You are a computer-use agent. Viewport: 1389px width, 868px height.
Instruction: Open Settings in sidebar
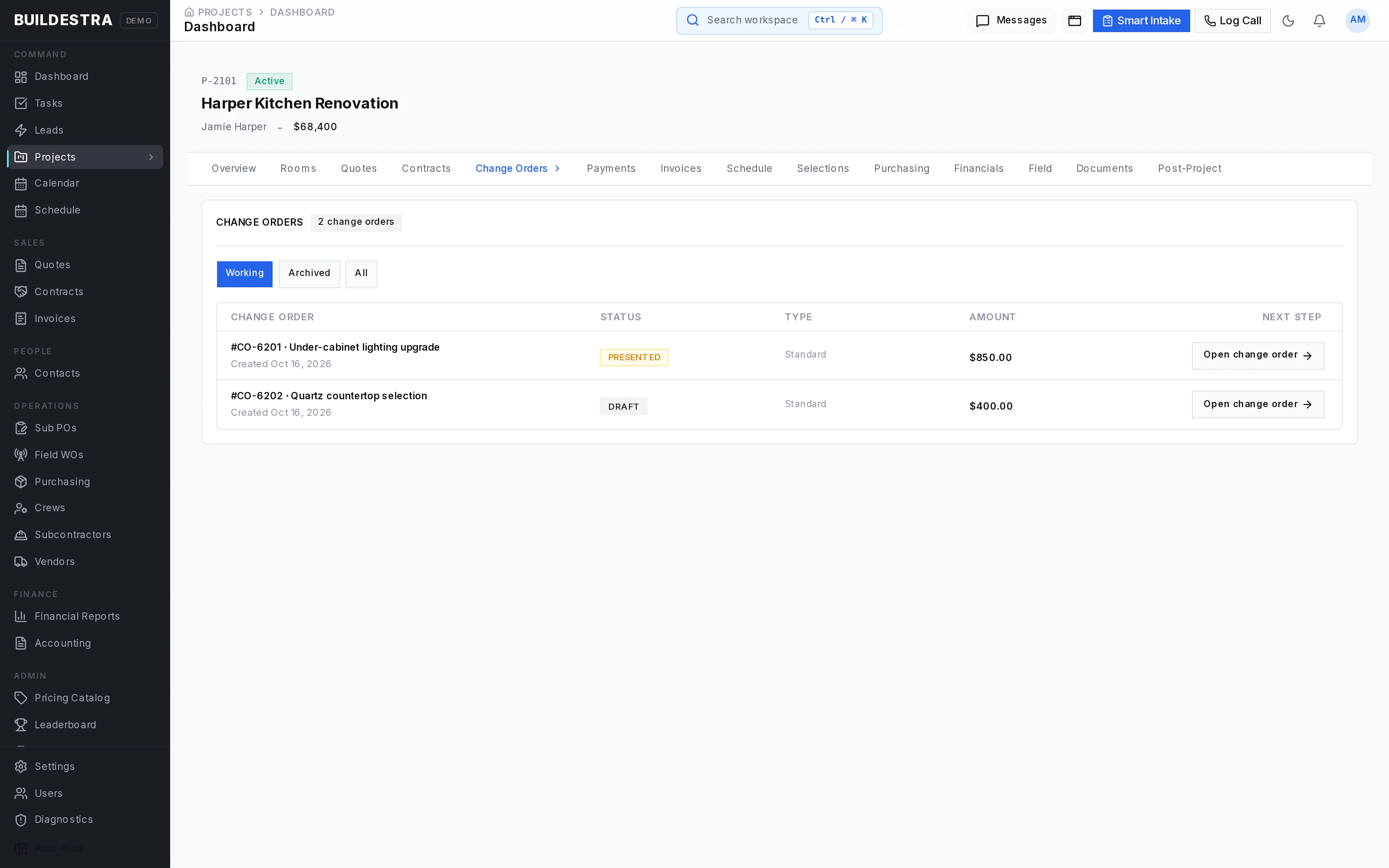85,766
